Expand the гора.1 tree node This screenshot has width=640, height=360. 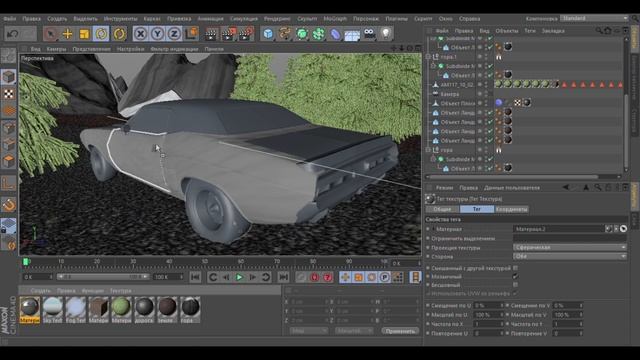(x=428, y=57)
